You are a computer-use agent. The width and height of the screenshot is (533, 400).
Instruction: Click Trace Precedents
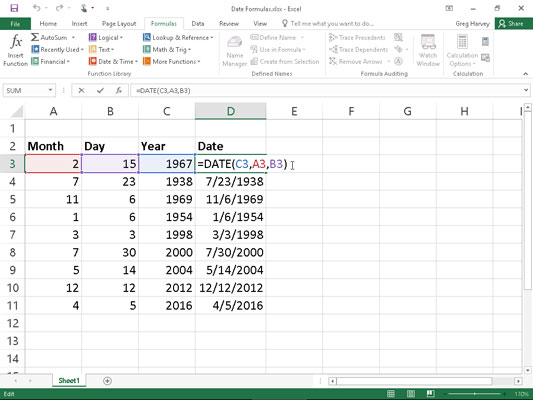coord(357,37)
